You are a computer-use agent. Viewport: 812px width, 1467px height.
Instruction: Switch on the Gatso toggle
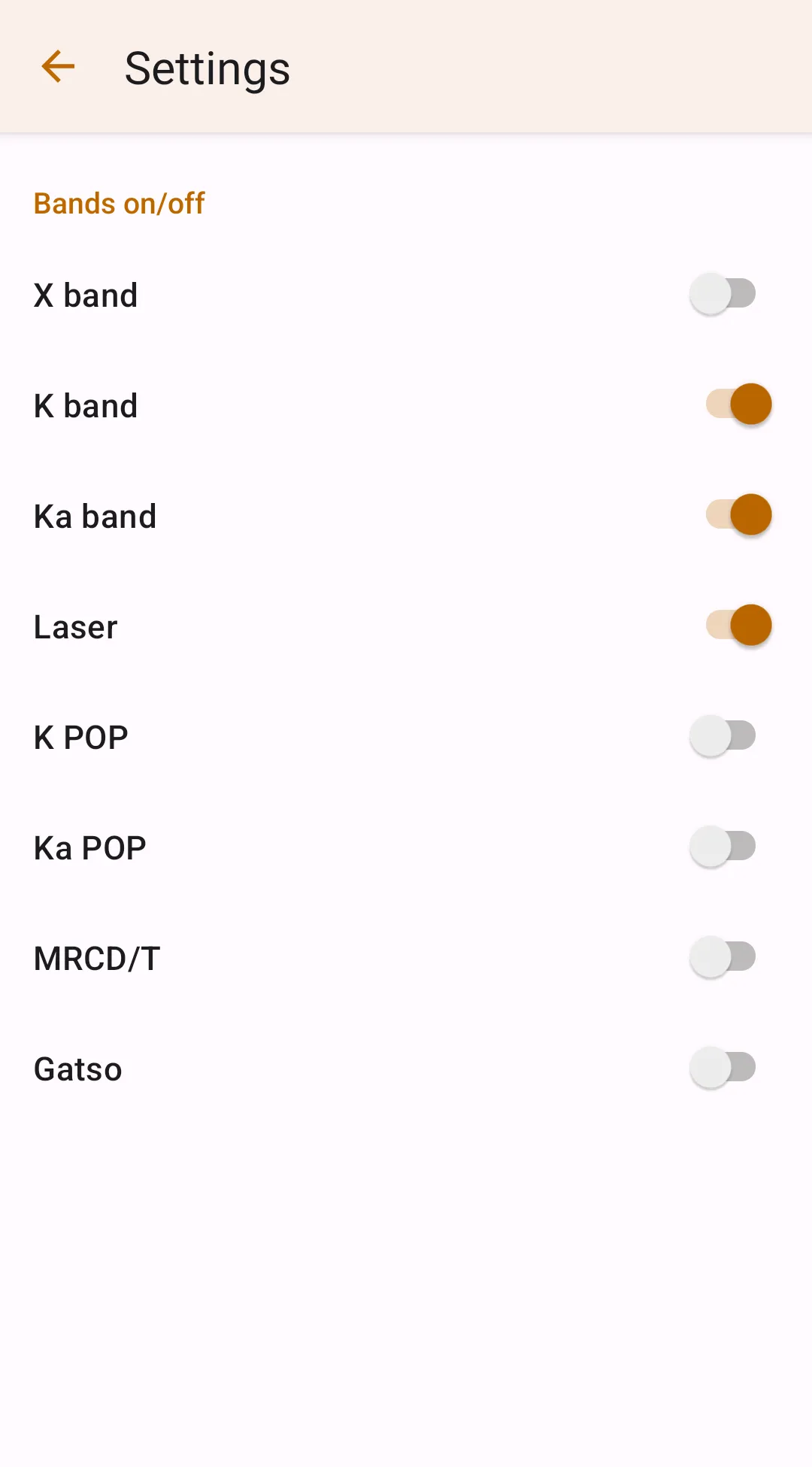click(x=723, y=1068)
